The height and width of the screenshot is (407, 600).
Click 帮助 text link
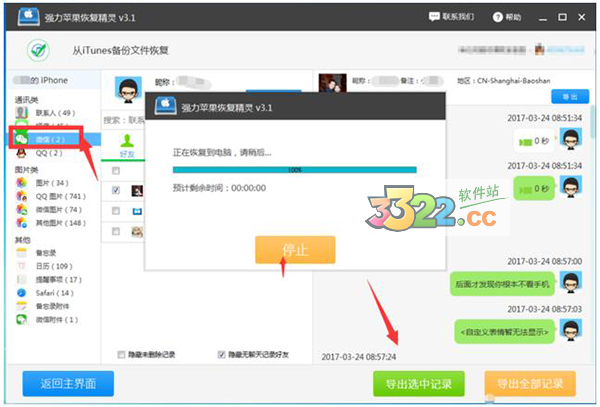coord(513,17)
